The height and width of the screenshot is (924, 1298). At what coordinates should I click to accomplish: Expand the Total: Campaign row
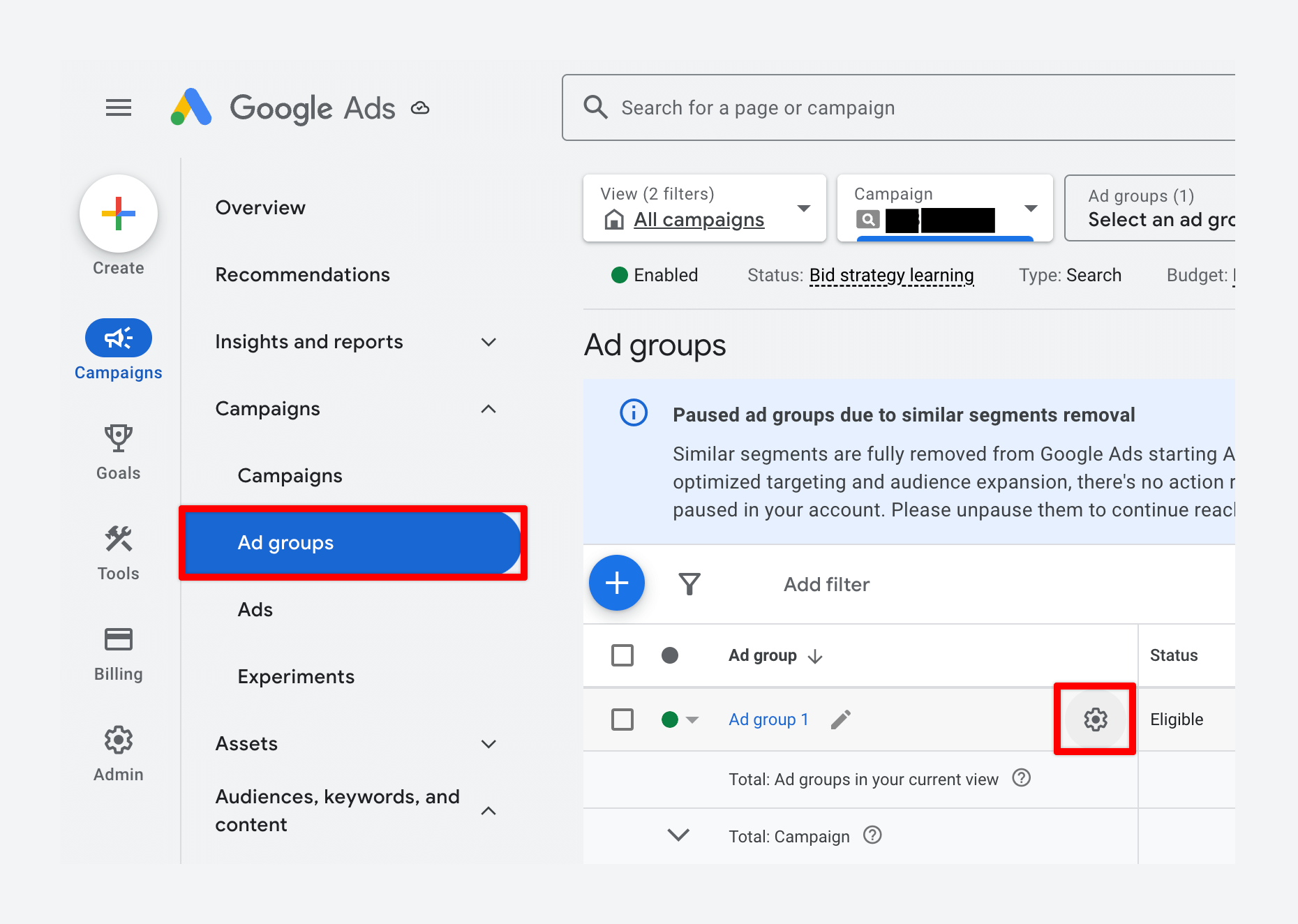point(678,835)
